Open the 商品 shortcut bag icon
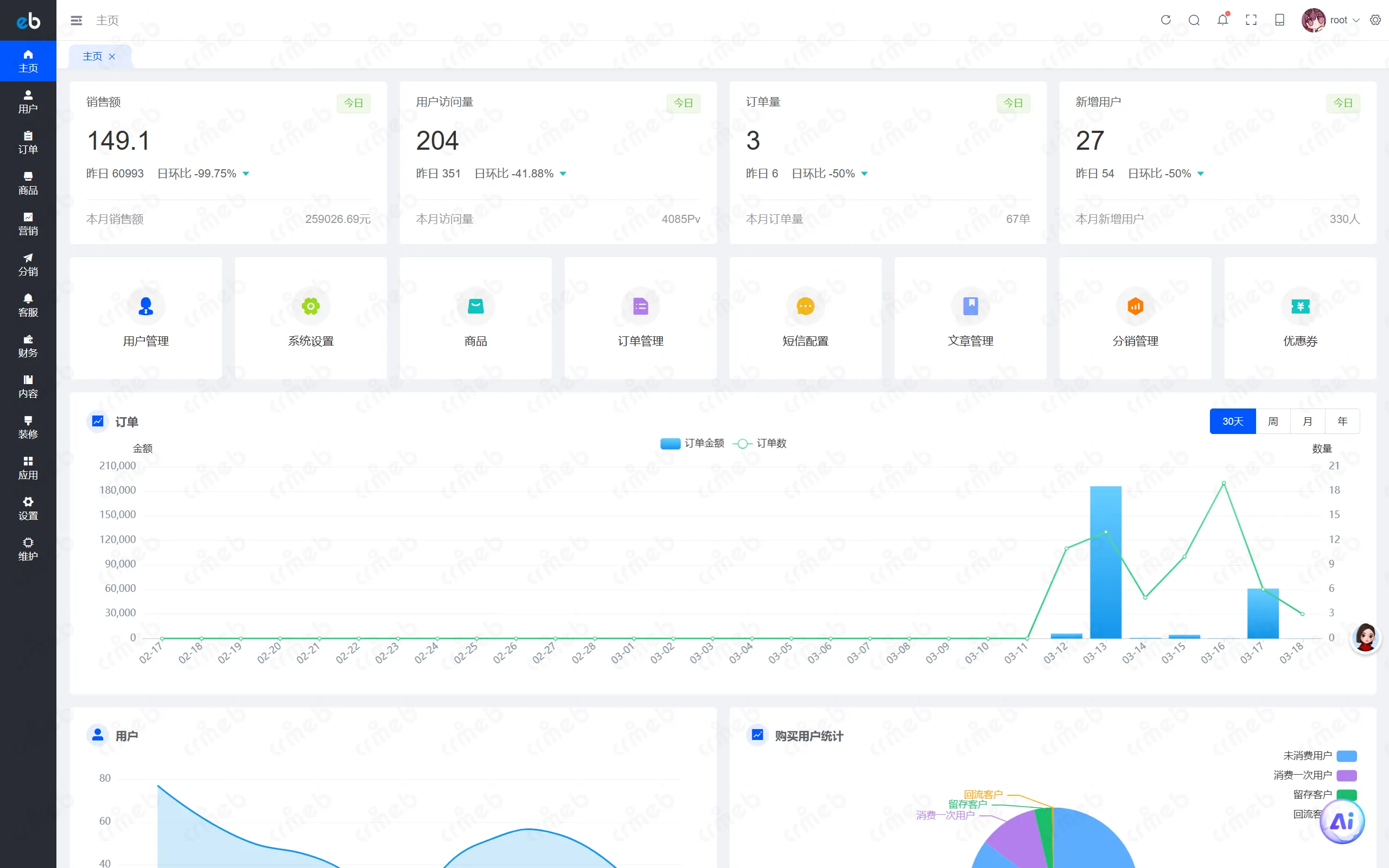 [x=476, y=306]
